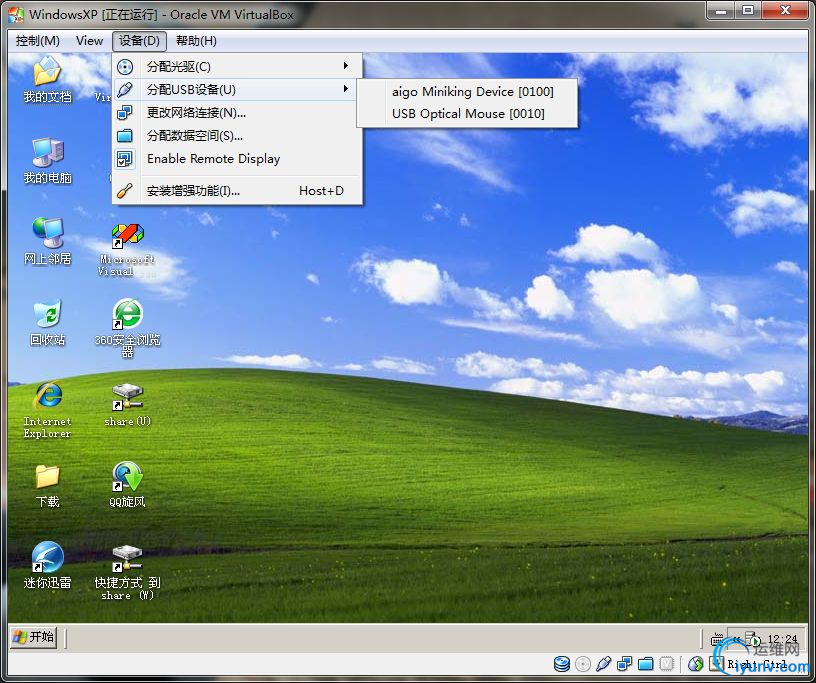The height and width of the screenshot is (683, 816).
Task: Open share (U) network drive shortcut
Action: 128,405
